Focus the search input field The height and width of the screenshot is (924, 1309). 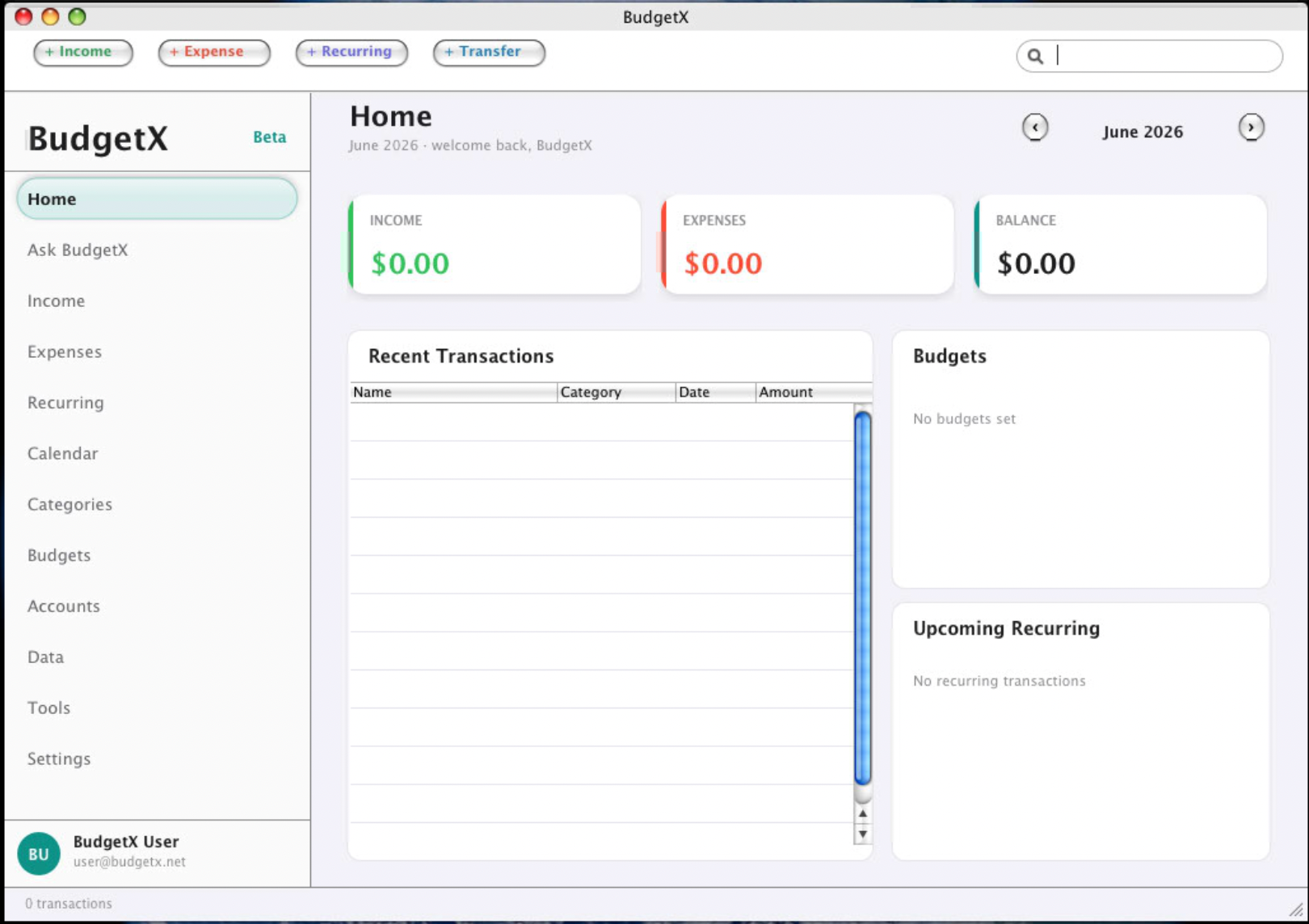[x=1149, y=57]
